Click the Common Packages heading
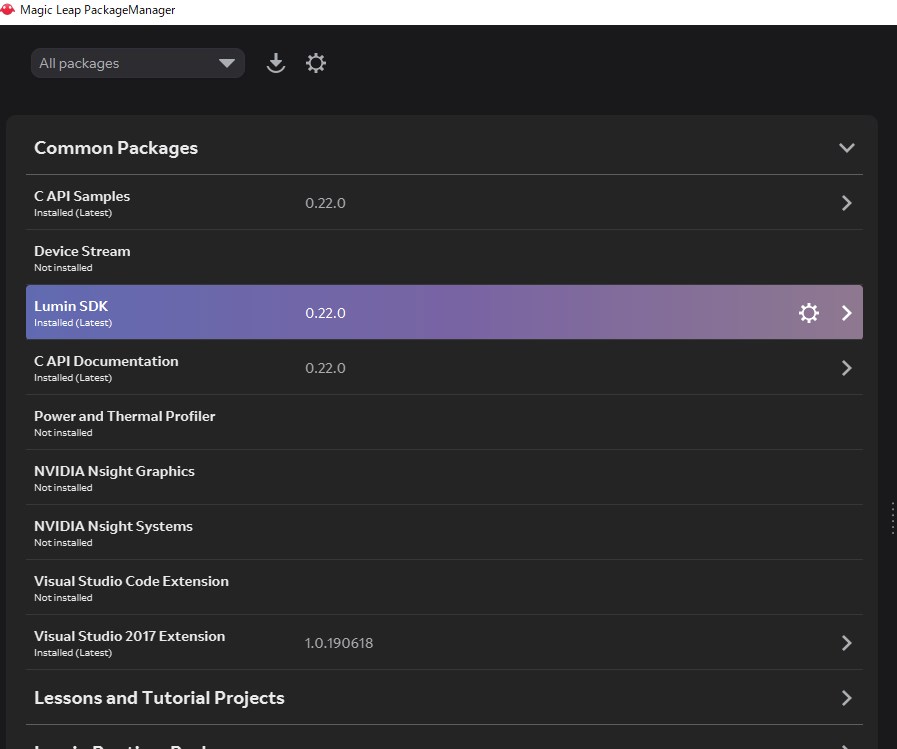 (x=116, y=148)
